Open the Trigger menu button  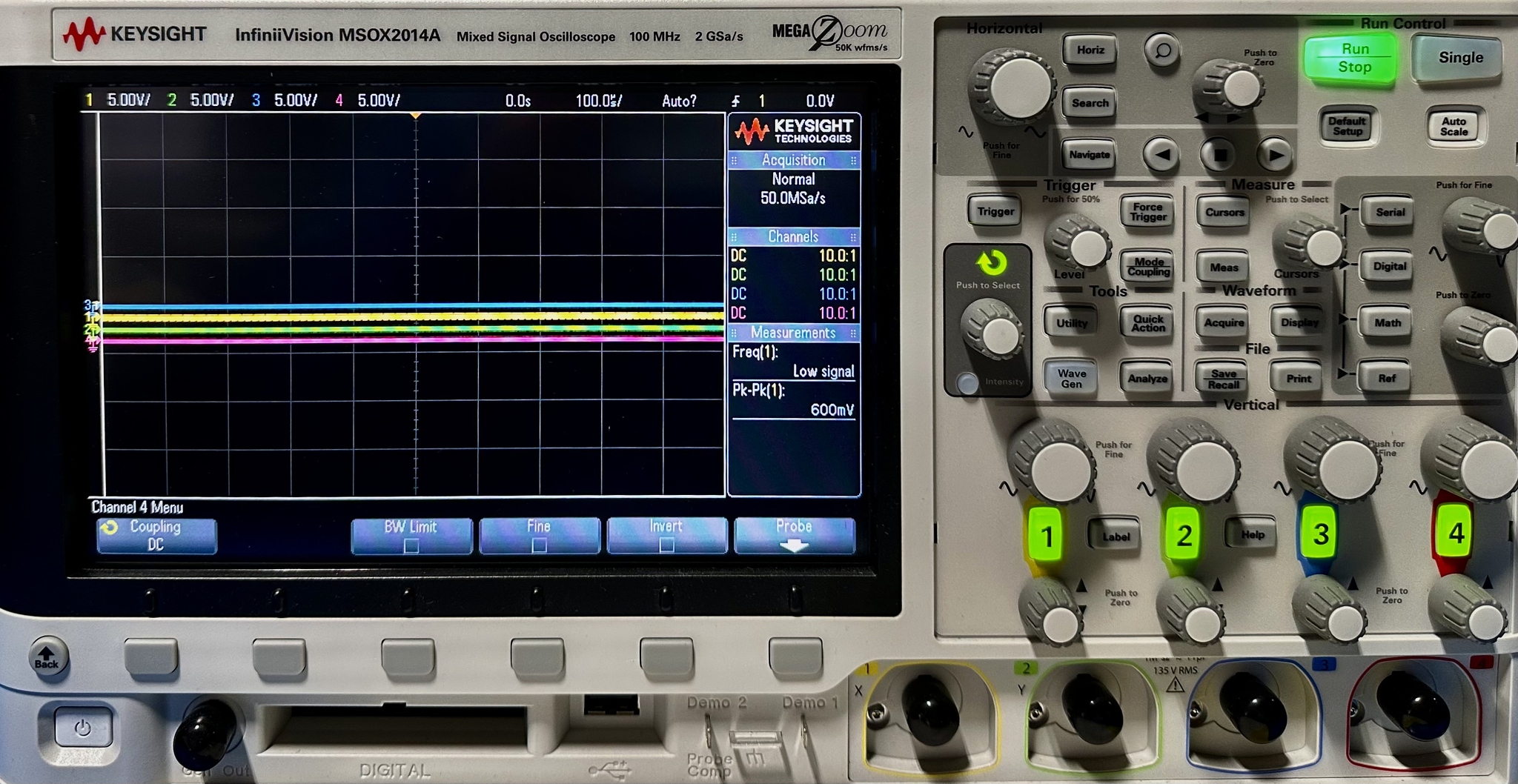point(995,211)
